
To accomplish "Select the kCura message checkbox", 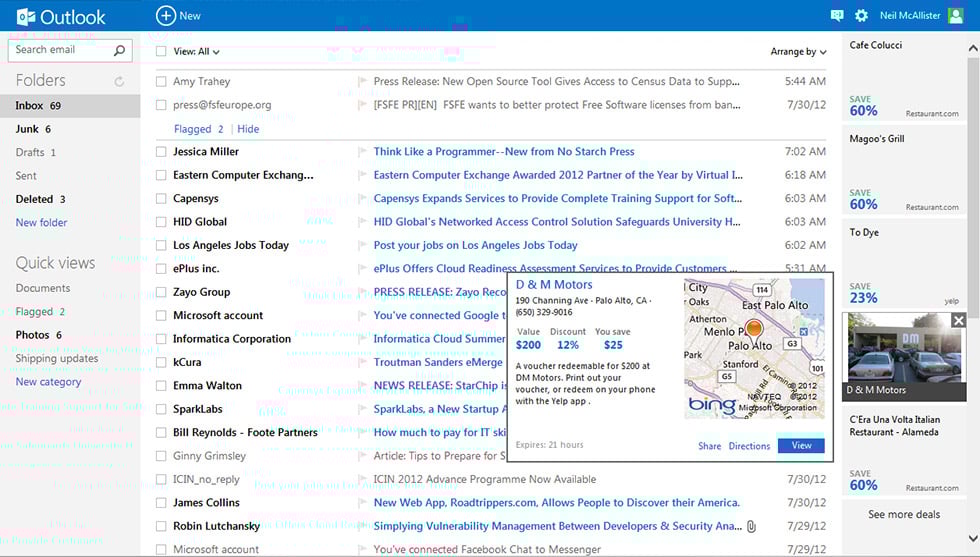I will 161,362.
